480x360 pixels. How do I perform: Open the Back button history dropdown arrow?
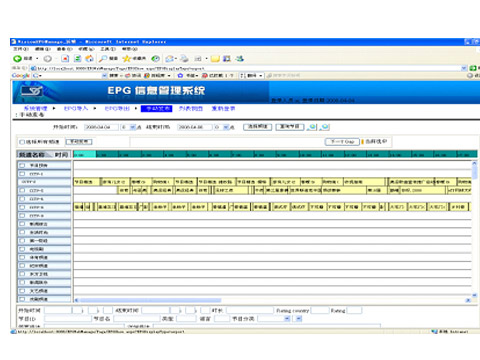[37, 59]
